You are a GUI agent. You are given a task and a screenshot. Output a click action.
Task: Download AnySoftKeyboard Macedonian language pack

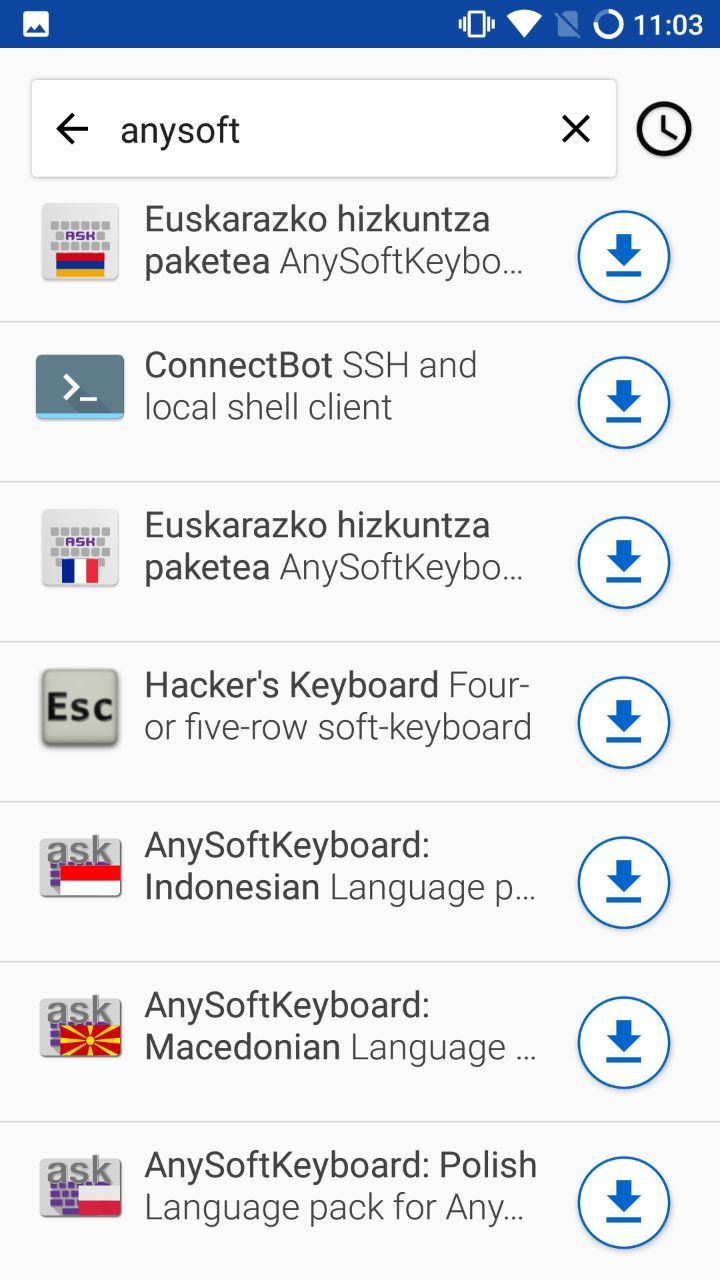point(624,1042)
